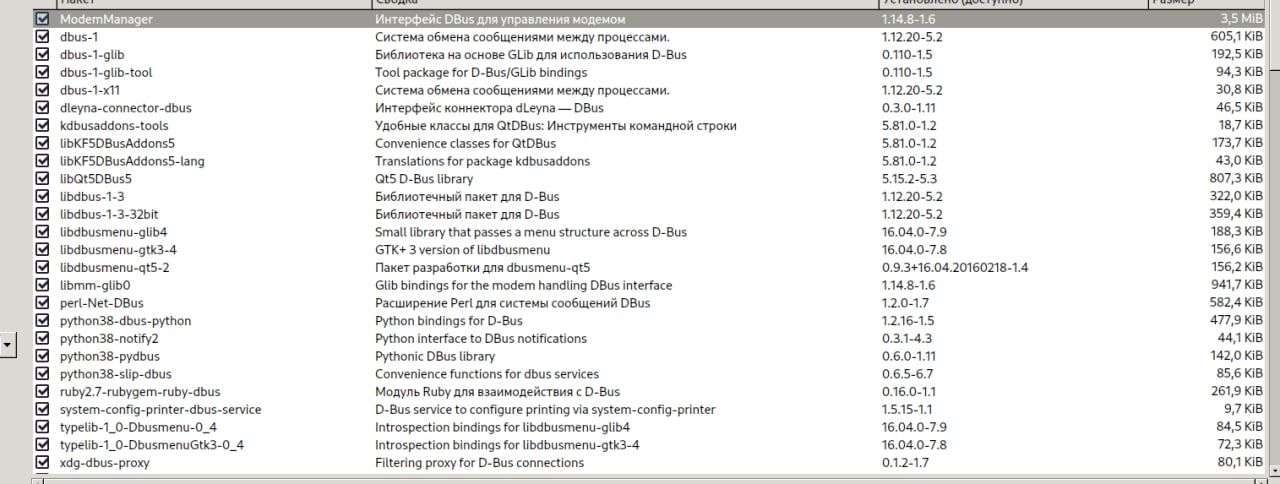Toggle checkbox for python38-notify2
The image size is (1280, 484).
click(x=42, y=338)
